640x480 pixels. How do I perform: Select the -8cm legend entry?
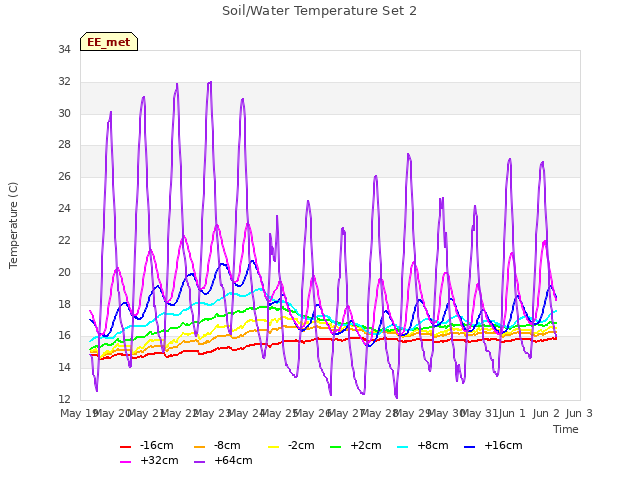[217, 445]
